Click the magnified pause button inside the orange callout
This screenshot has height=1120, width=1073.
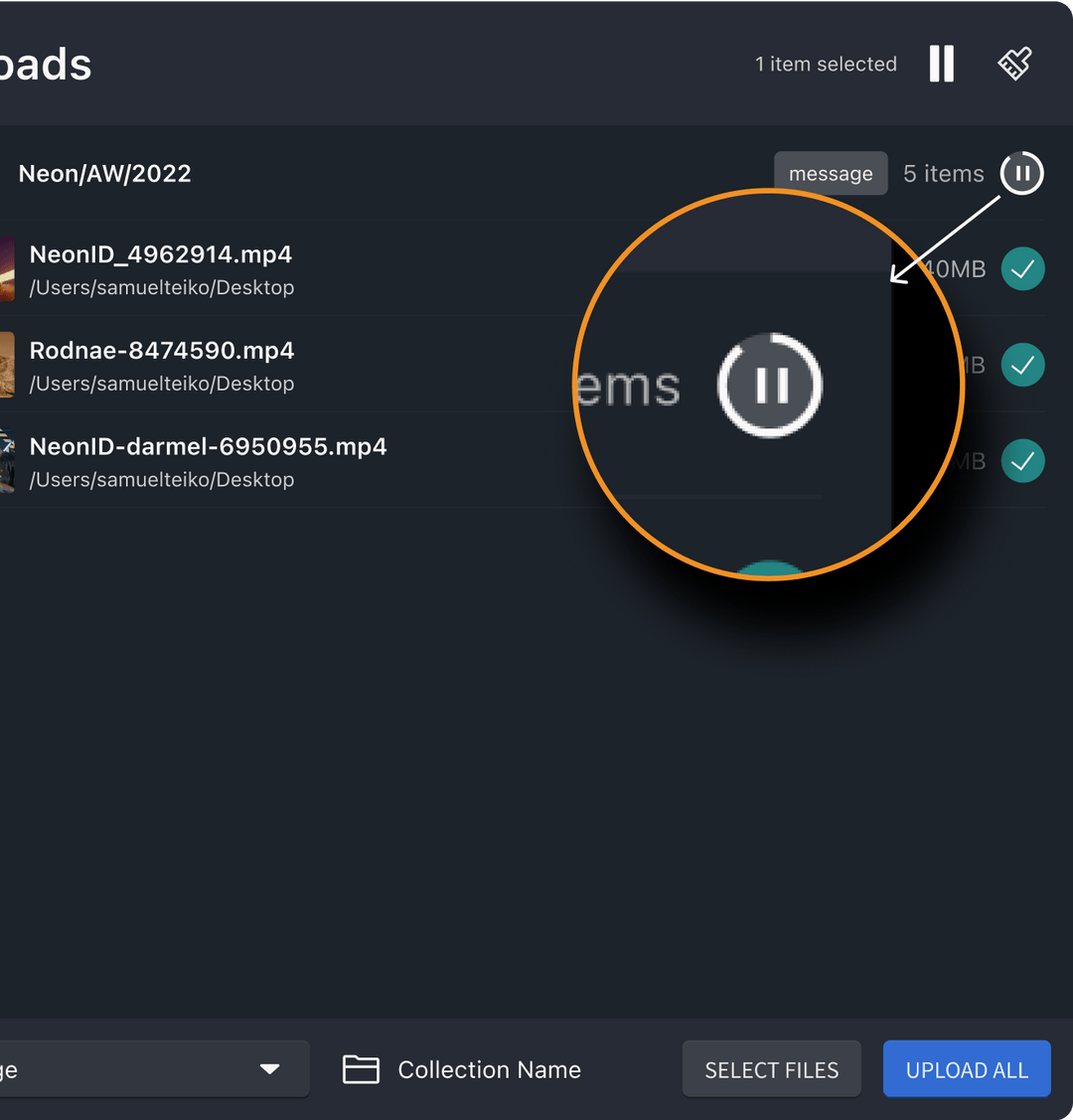[x=769, y=386]
